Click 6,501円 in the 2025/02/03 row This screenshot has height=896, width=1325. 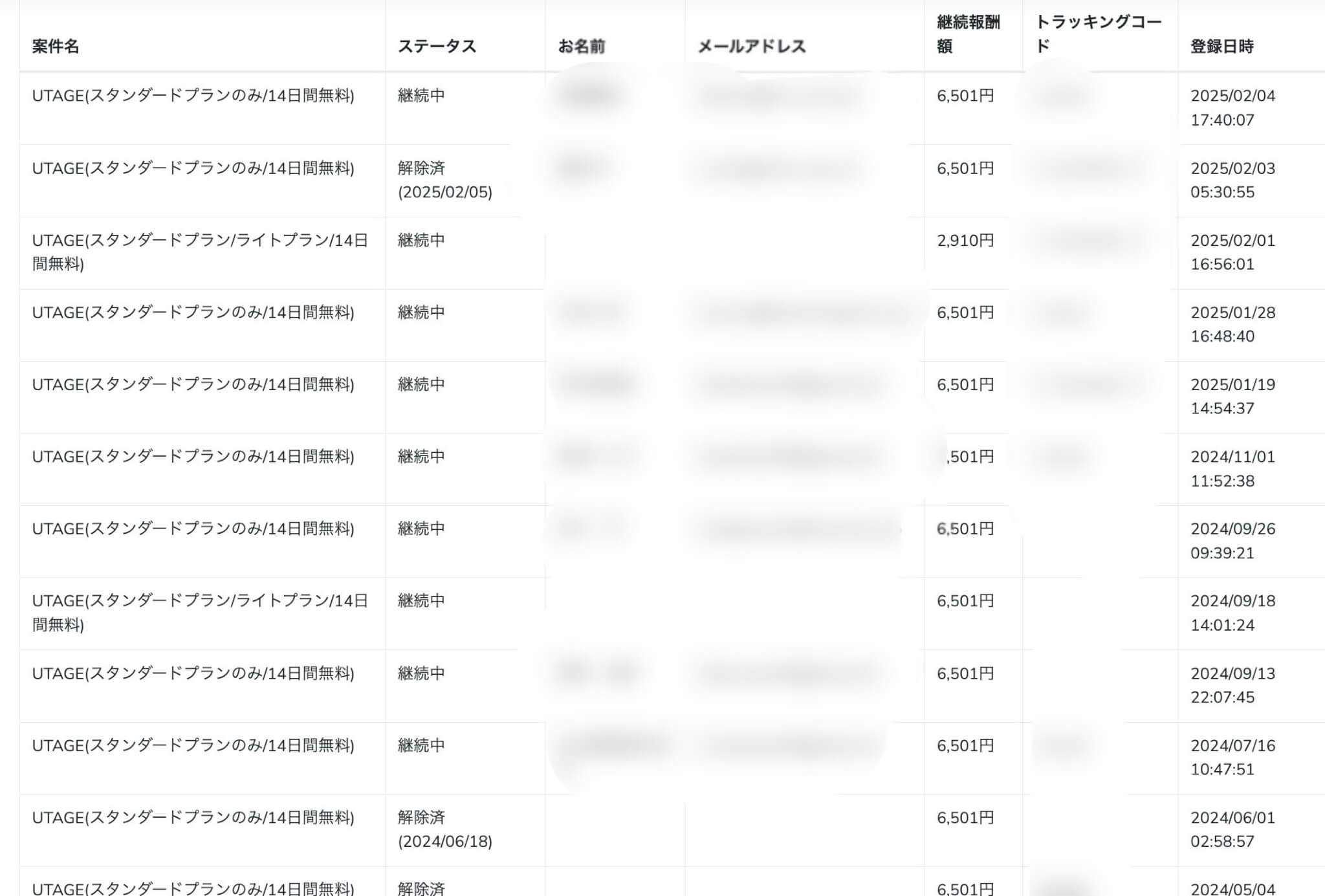[x=965, y=168]
